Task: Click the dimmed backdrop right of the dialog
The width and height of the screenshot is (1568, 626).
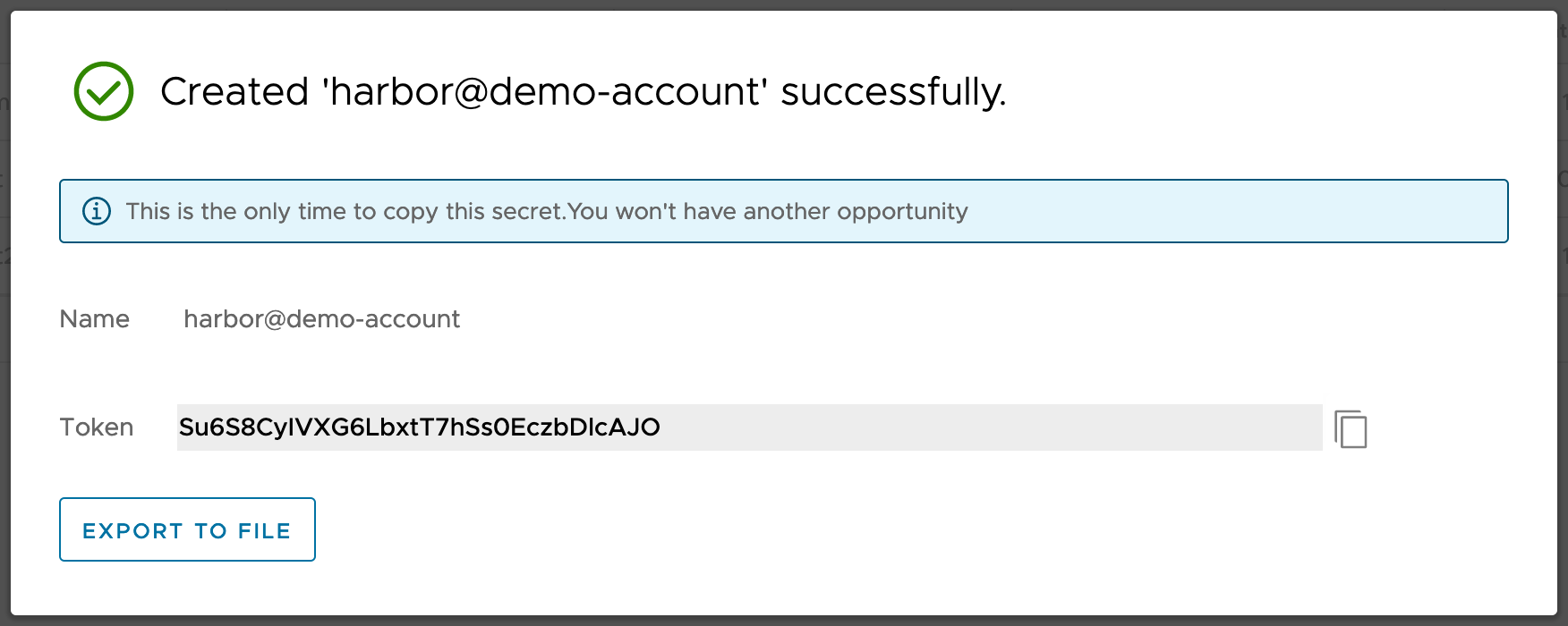Action: (1563, 313)
